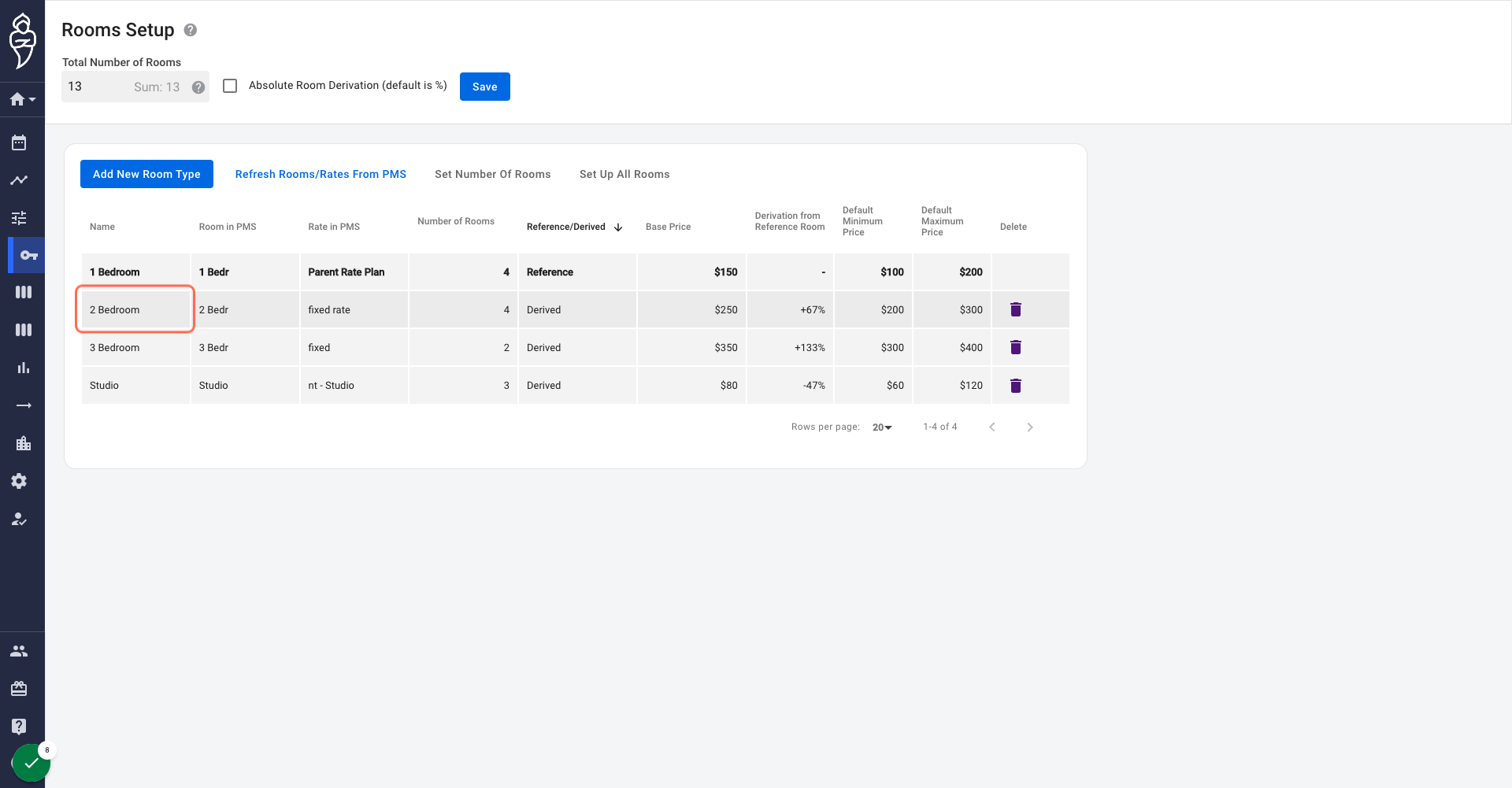The width and height of the screenshot is (1512, 788).
Task: Click the nt - Studio rate cell
Action: (354, 385)
